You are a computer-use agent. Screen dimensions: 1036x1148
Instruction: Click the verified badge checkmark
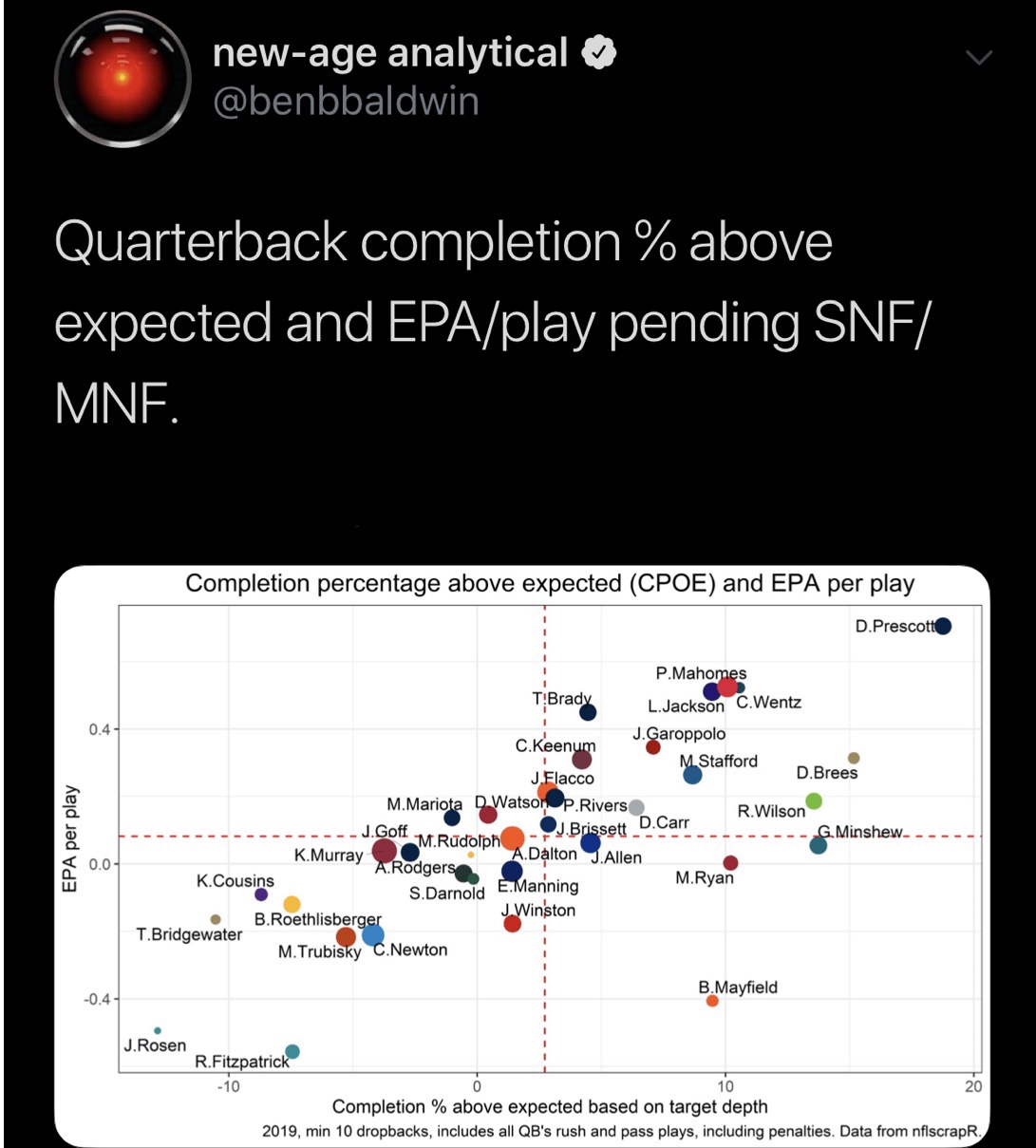coord(599,54)
